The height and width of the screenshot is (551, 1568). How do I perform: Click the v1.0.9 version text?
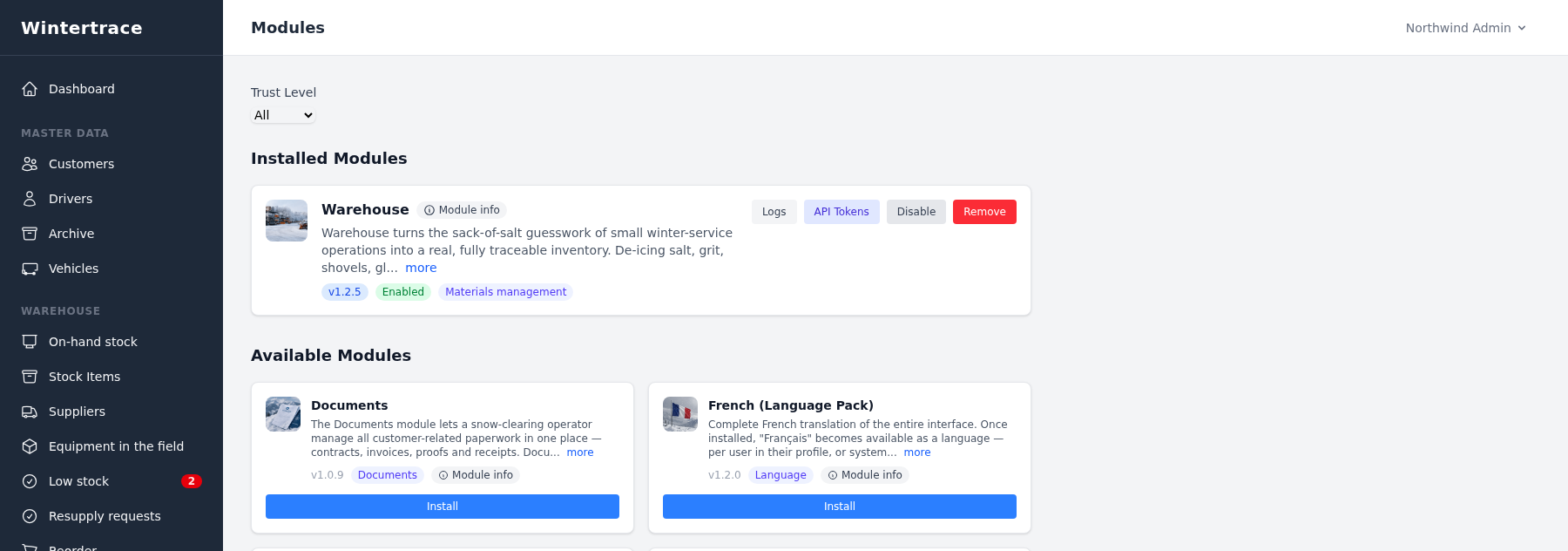pos(328,475)
